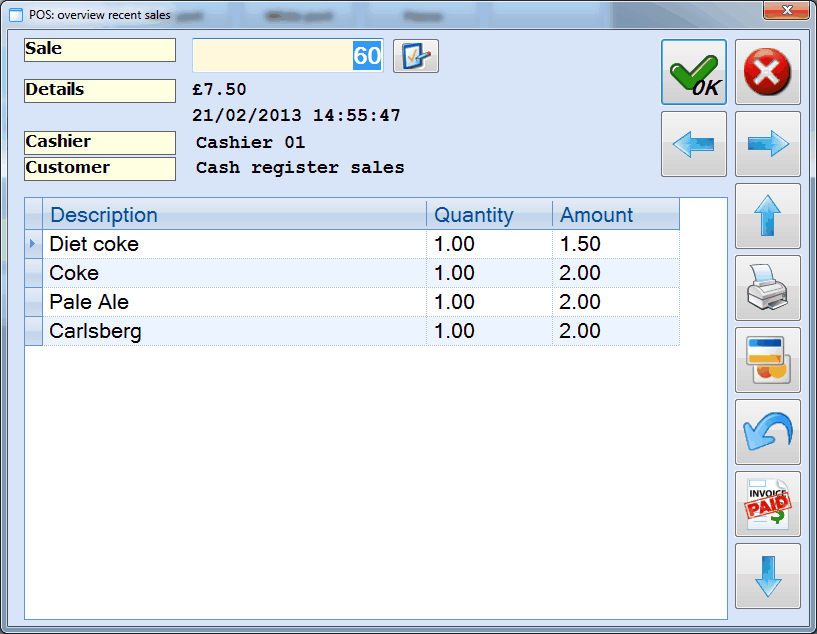Select the Coke line item

[235, 273]
